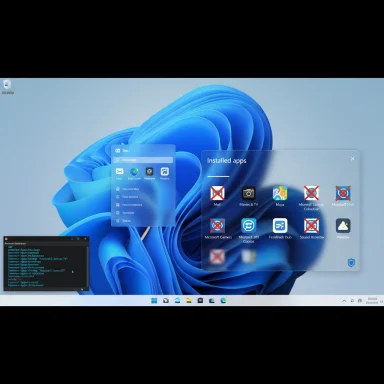Click the taskbar icon right of Start
This screenshot has height=384, width=384.
tap(166, 301)
